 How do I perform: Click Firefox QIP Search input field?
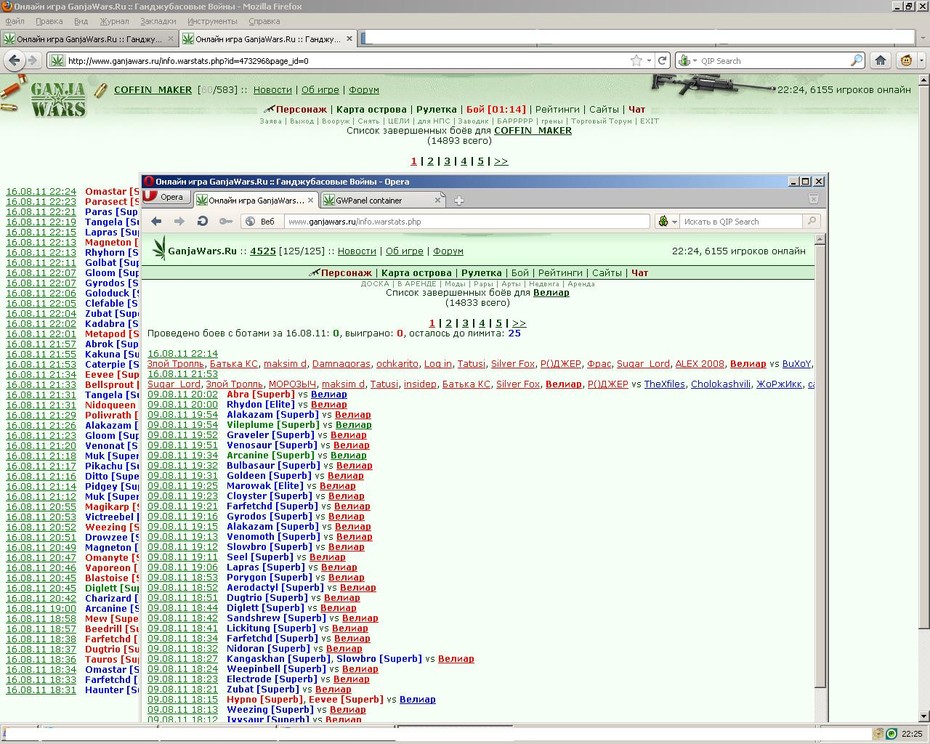tap(774, 61)
